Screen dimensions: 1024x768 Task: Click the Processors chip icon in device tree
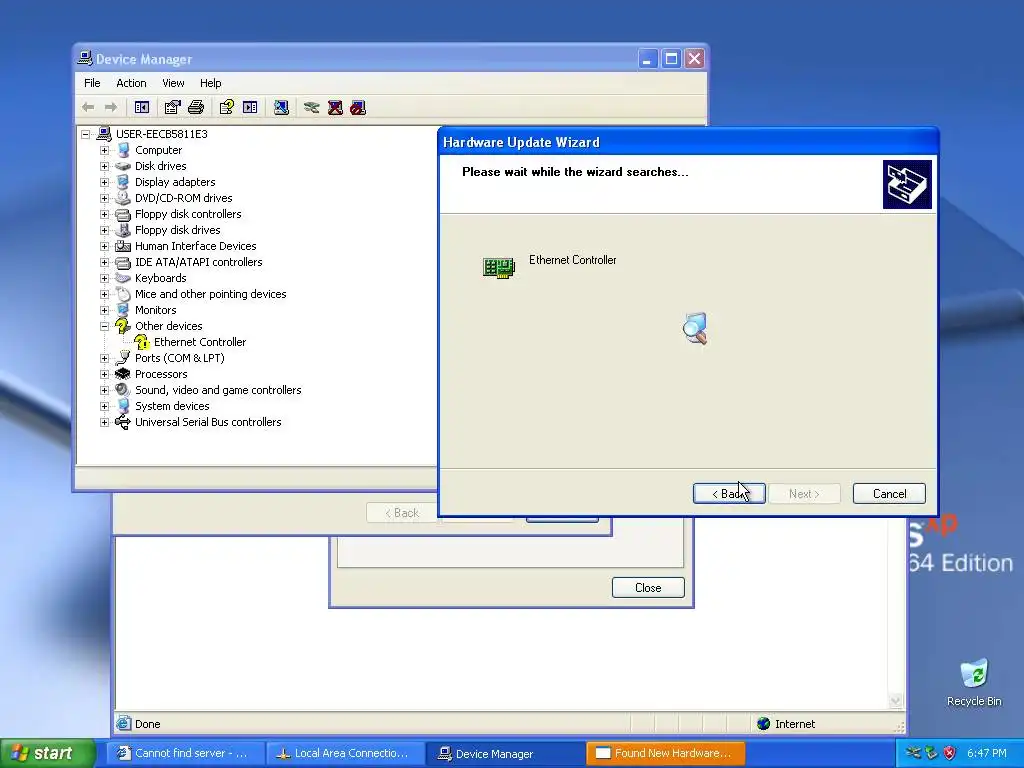123,374
